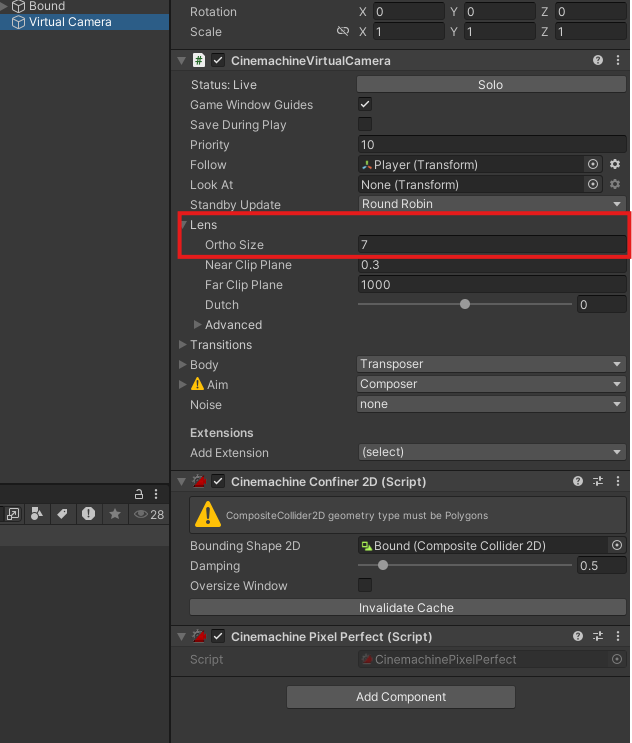Adjust the Dutch slider handle
Screen dimensions: 632x743
coord(465,304)
